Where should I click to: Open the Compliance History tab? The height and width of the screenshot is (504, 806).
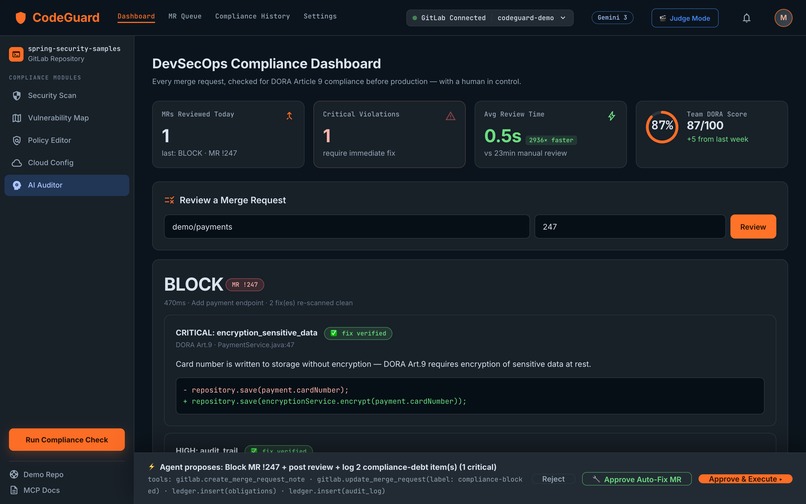(252, 16)
